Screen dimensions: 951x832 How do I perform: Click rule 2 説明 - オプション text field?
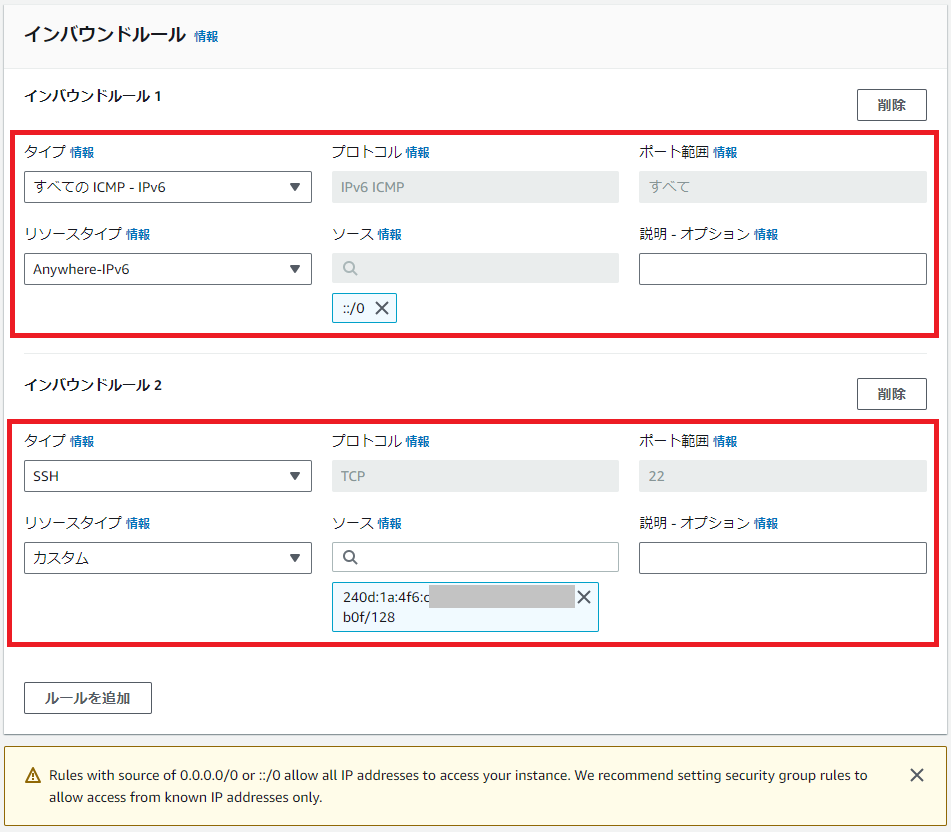[782, 558]
